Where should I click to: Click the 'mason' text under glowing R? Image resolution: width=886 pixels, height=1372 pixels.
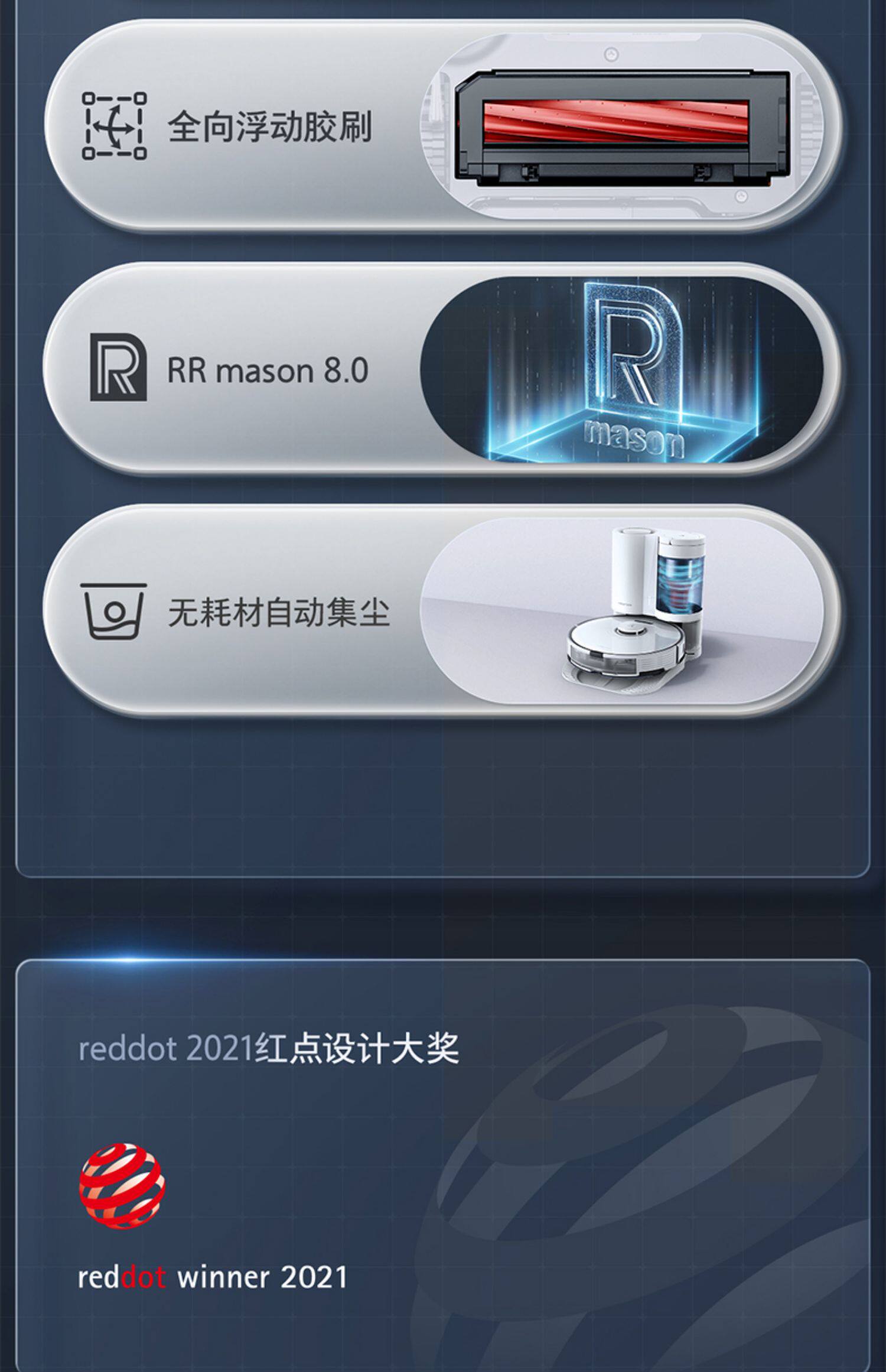click(634, 437)
